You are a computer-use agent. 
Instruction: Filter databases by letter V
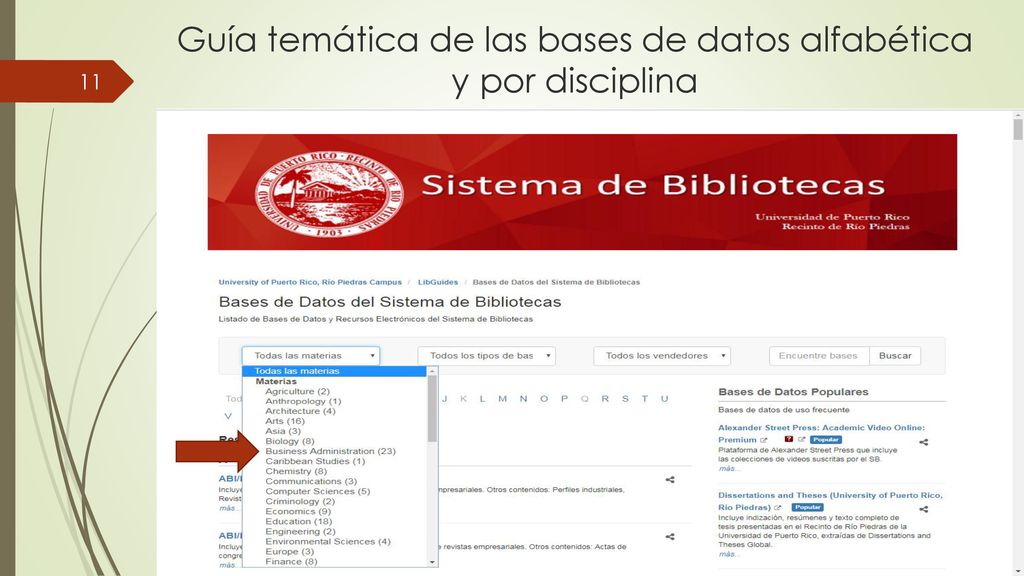click(228, 416)
